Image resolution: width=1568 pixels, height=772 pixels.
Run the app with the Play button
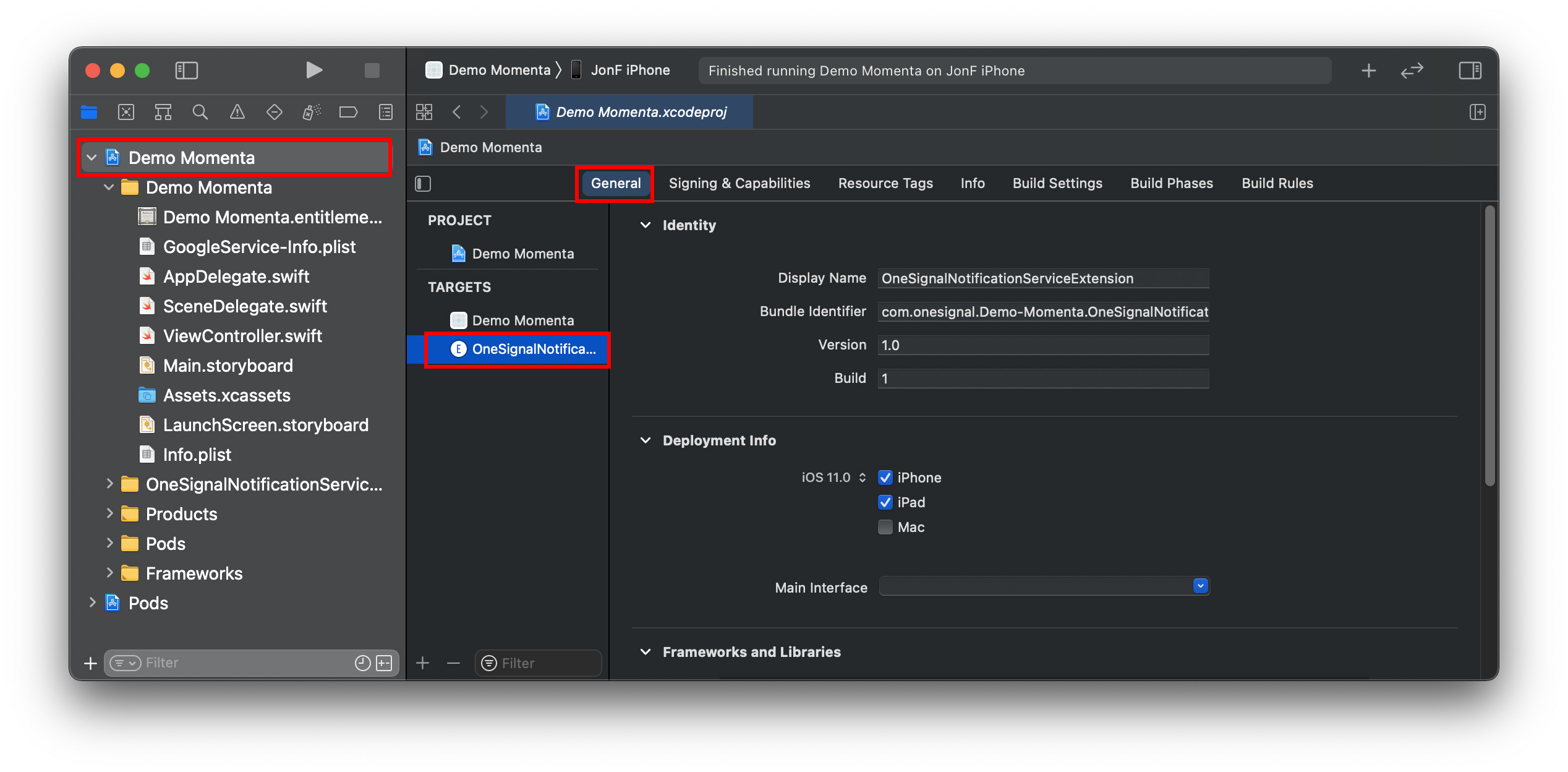coord(314,70)
